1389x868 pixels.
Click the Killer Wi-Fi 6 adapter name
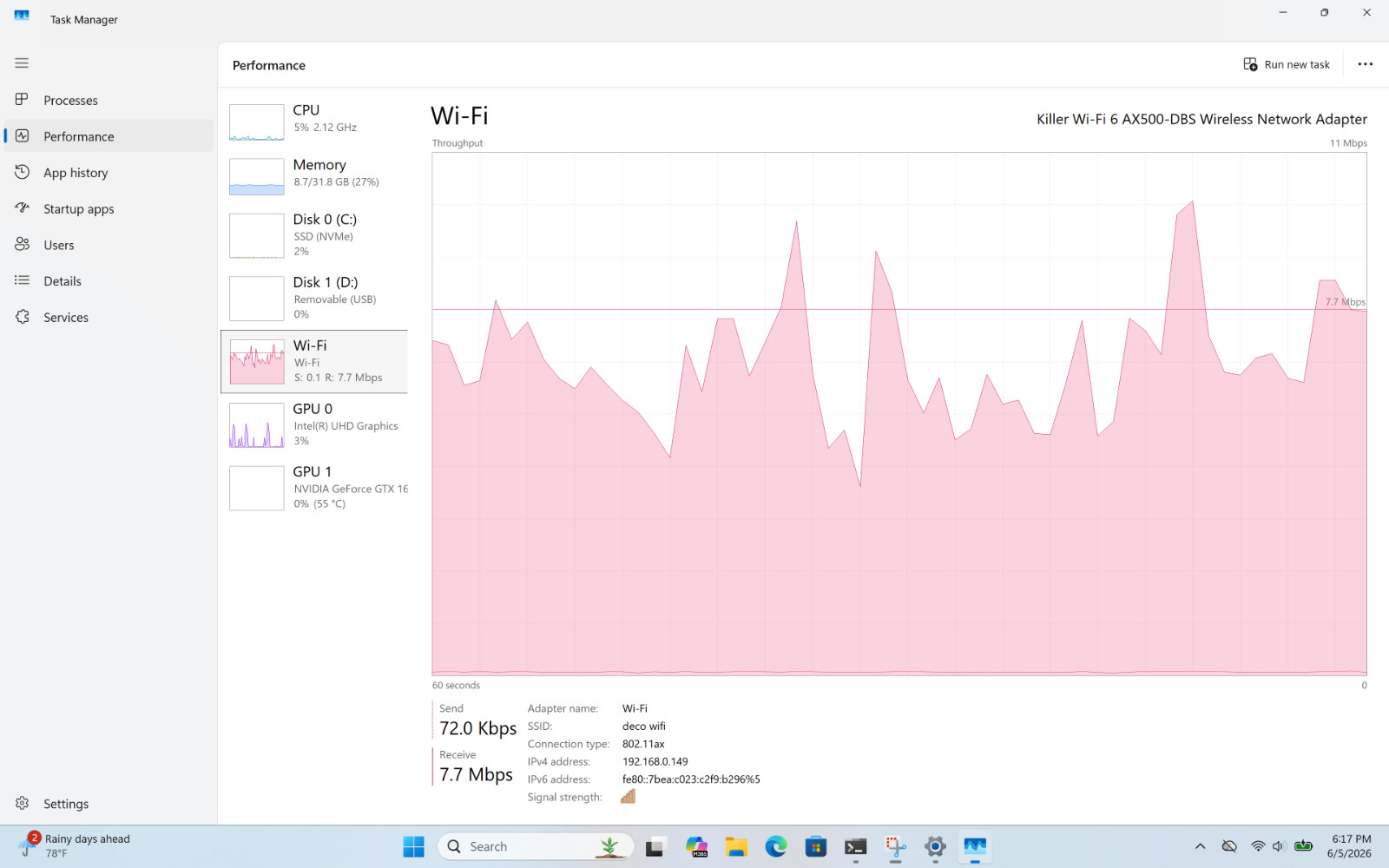[x=1201, y=119]
